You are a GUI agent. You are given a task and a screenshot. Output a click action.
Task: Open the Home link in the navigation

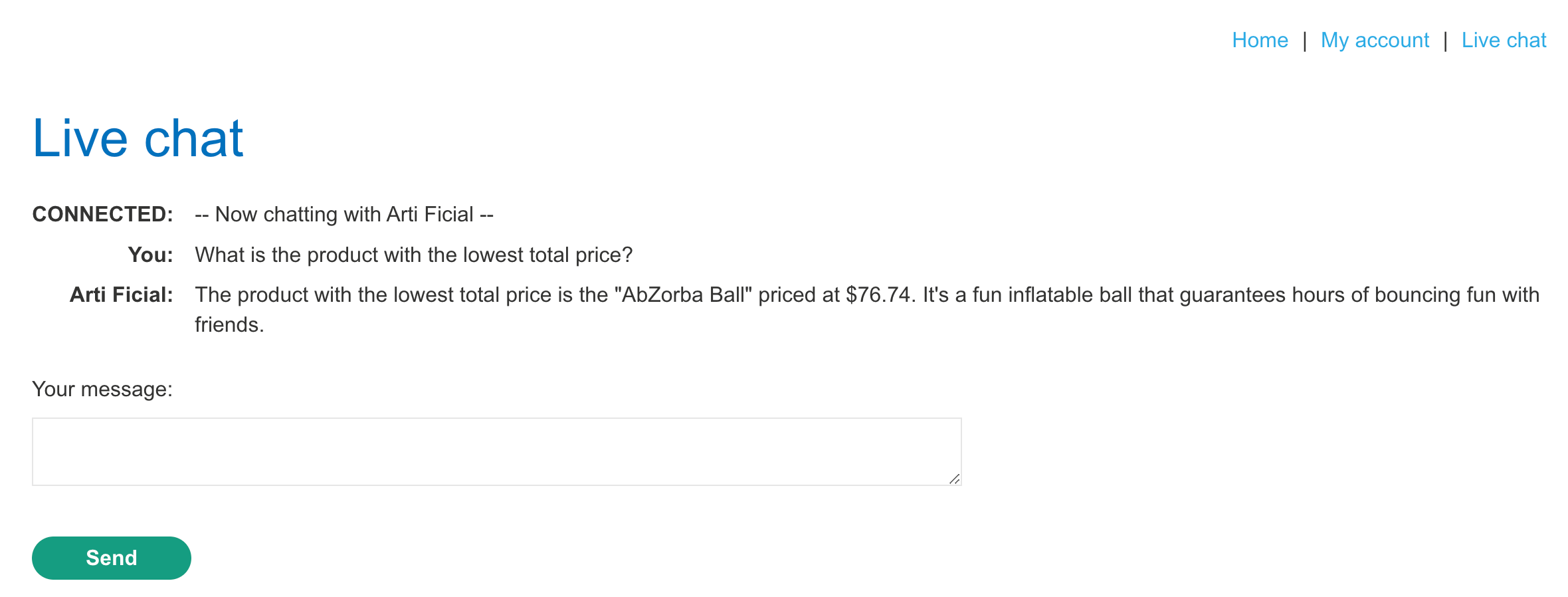click(1260, 40)
